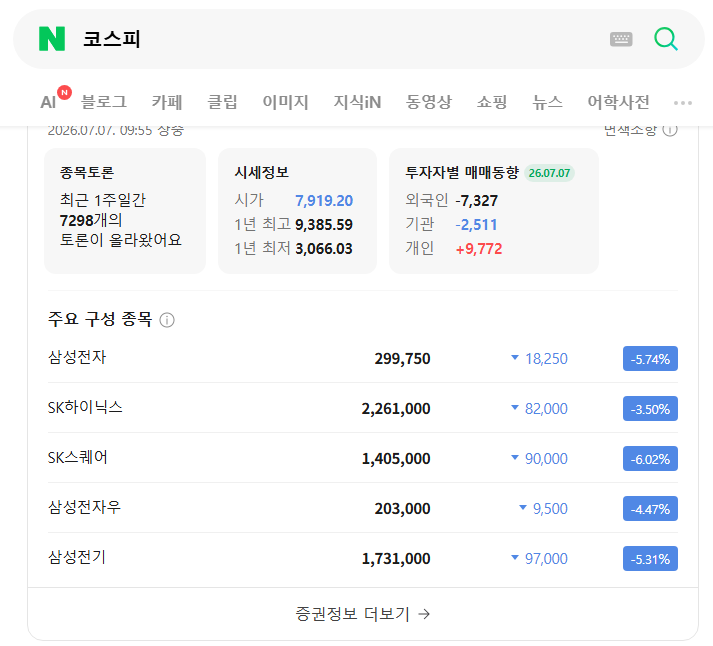Open the 동영상 tab
713x646 pixels.
click(x=428, y=102)
